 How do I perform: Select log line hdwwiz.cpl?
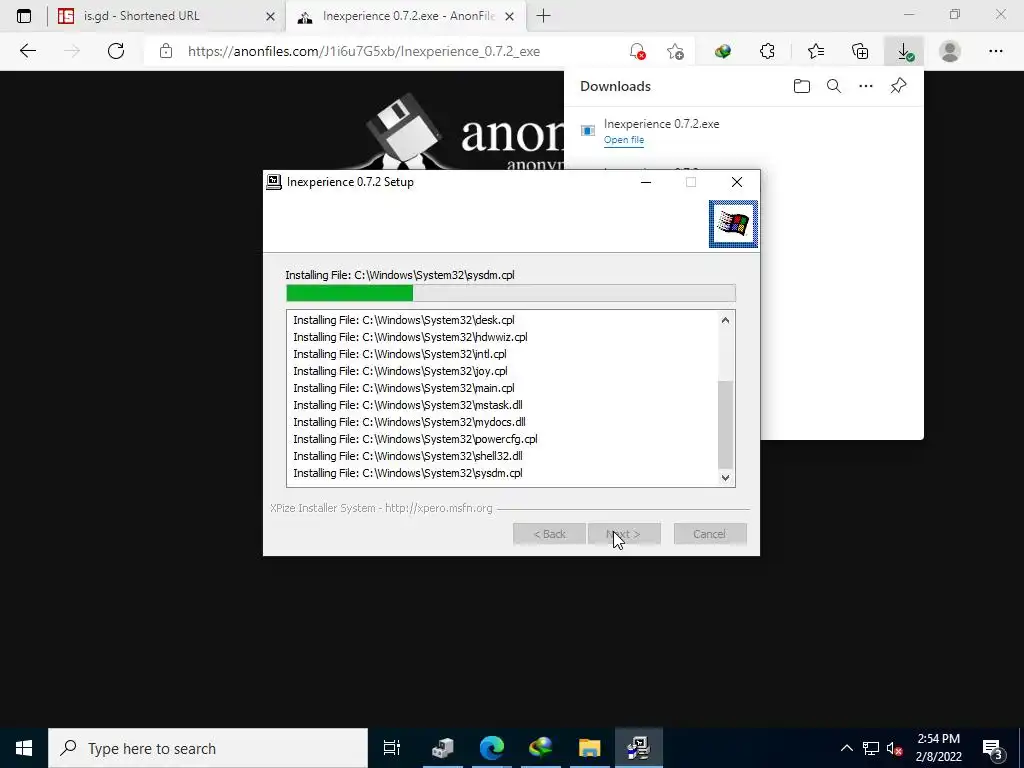click(x=410, y=337)
